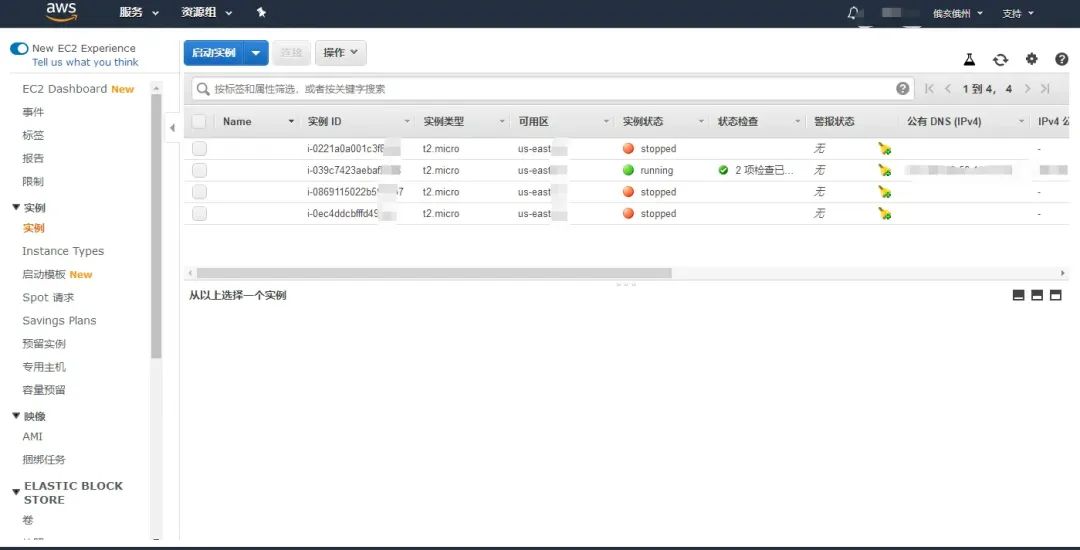
Task: Click the AWS logo home icon
Action: [x=61, y=12]
